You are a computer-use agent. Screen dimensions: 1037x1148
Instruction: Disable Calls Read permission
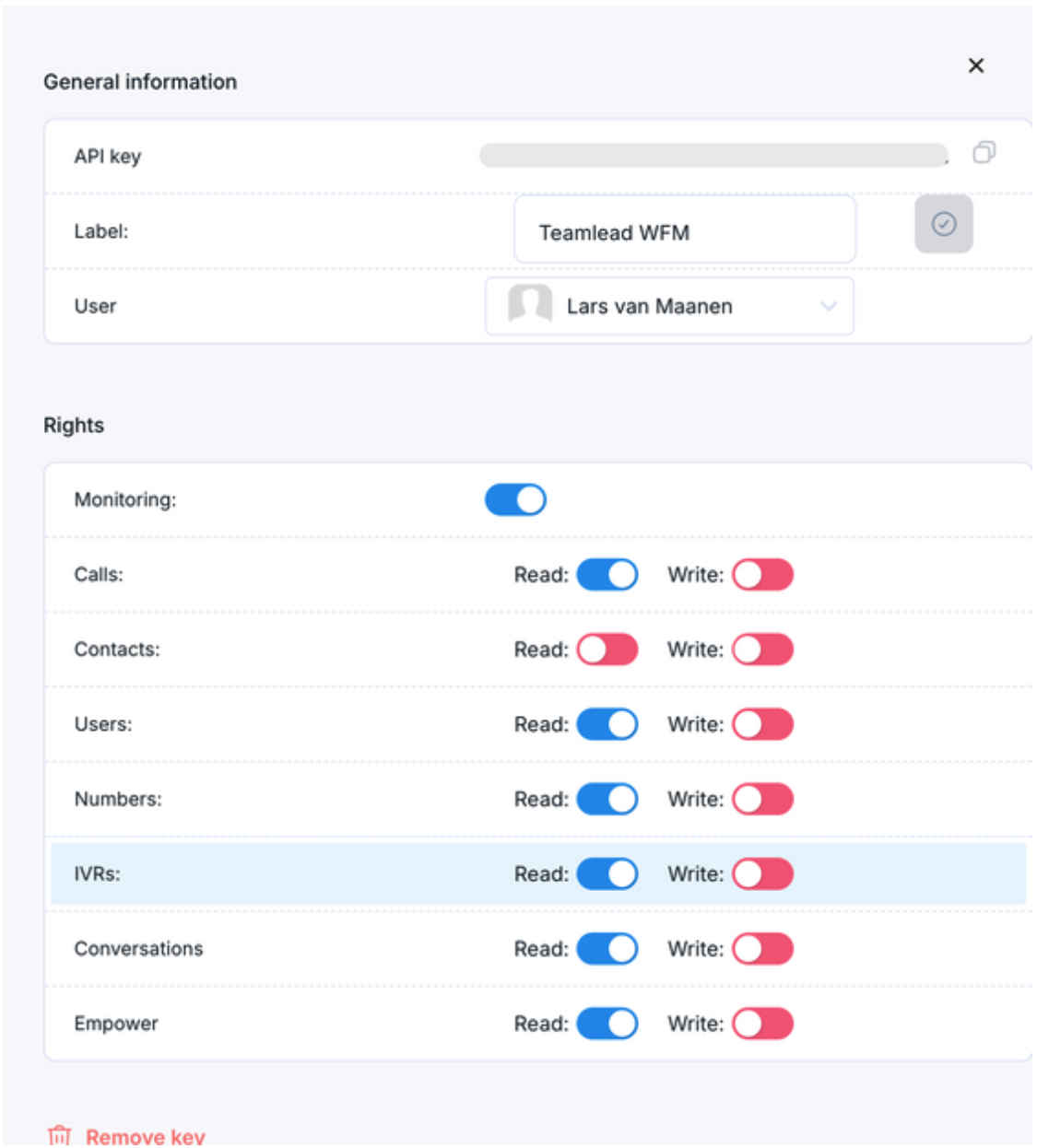pos(607,575)
